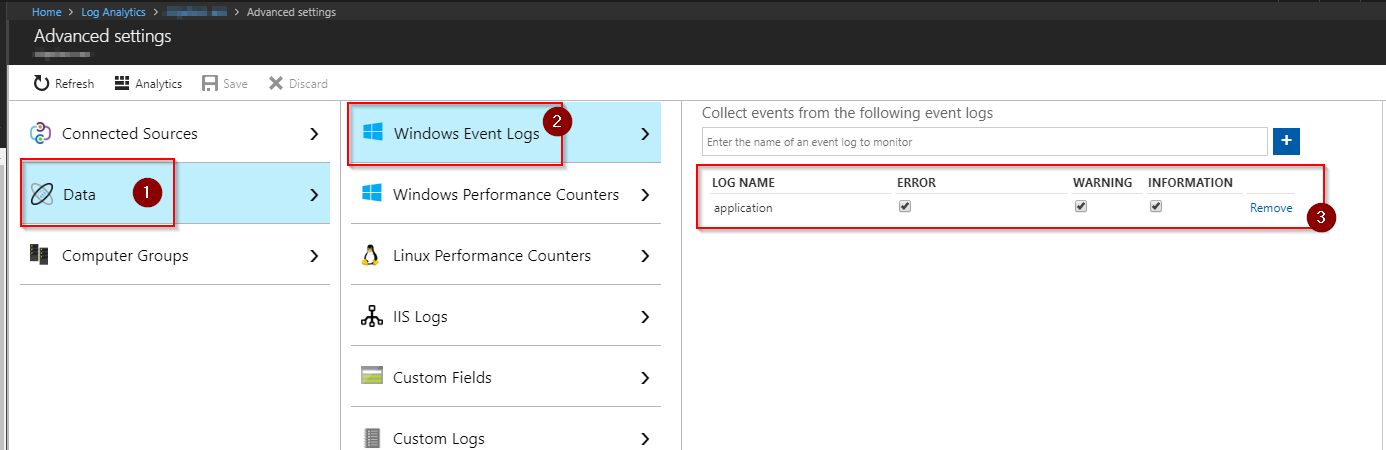Image resolution: width=1386 pixels, height=450 pixels.
Task: Expand the Windows Event Logs chevron
Action: [645, 133]
